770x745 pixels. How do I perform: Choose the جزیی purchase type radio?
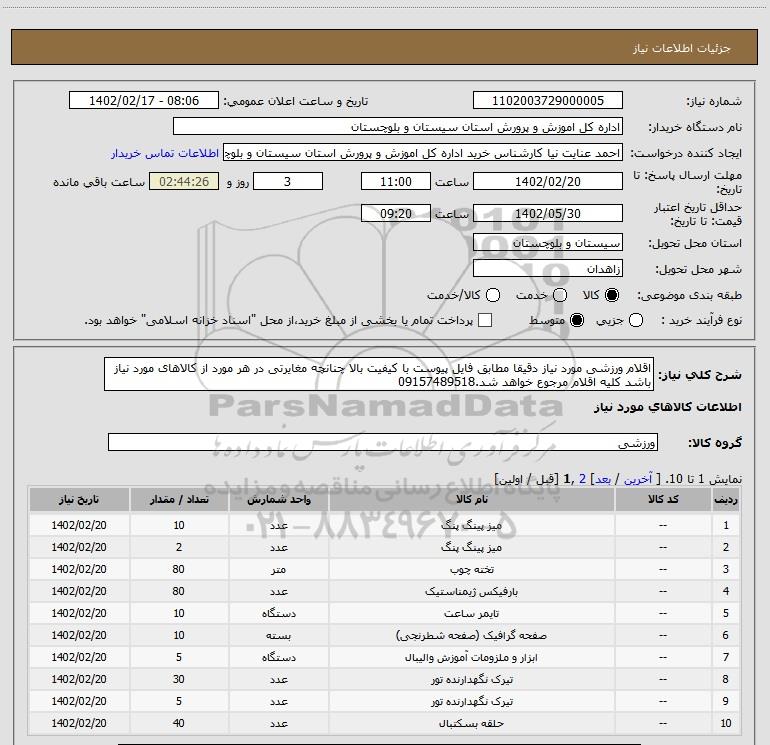point(636,320)
